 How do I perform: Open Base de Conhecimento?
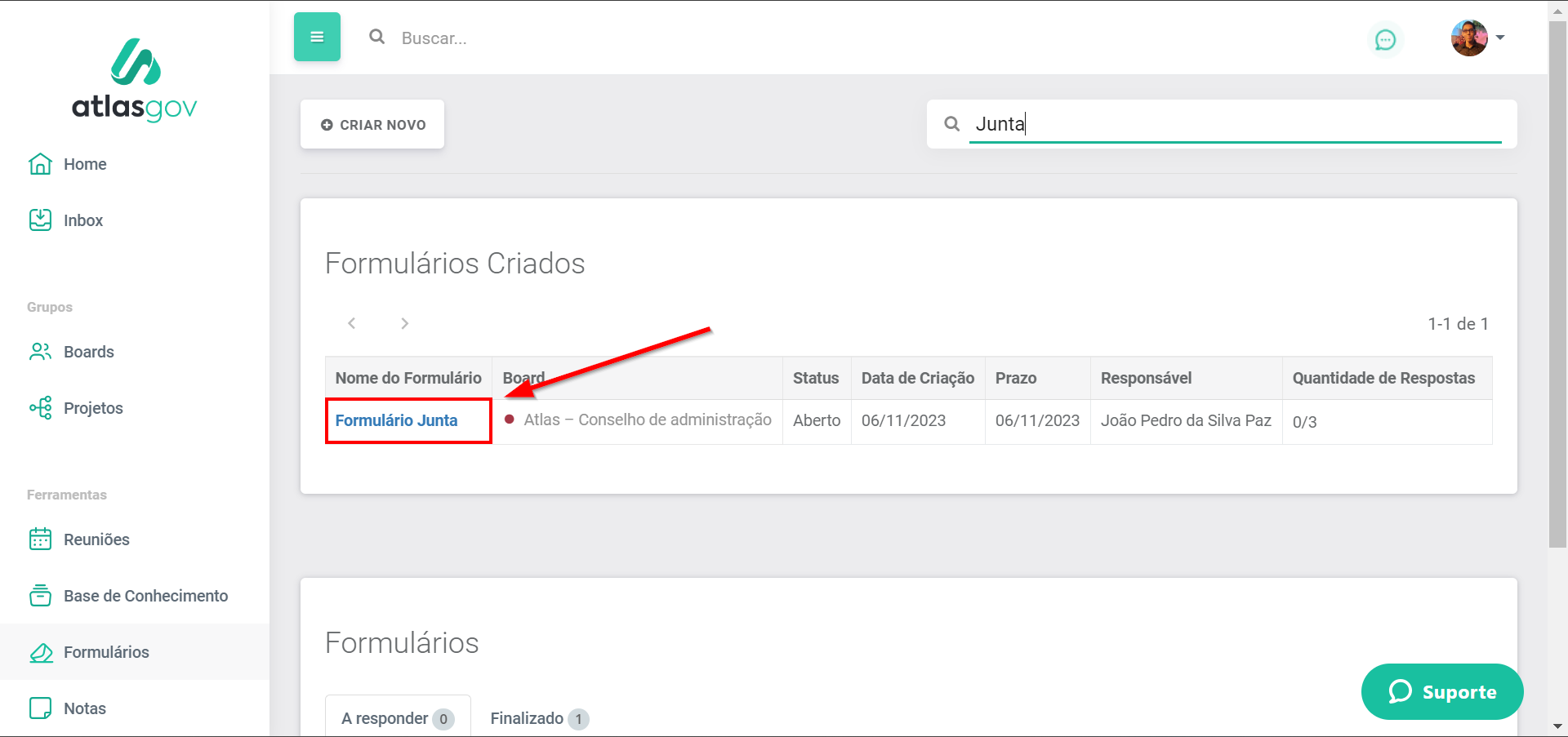145,596
